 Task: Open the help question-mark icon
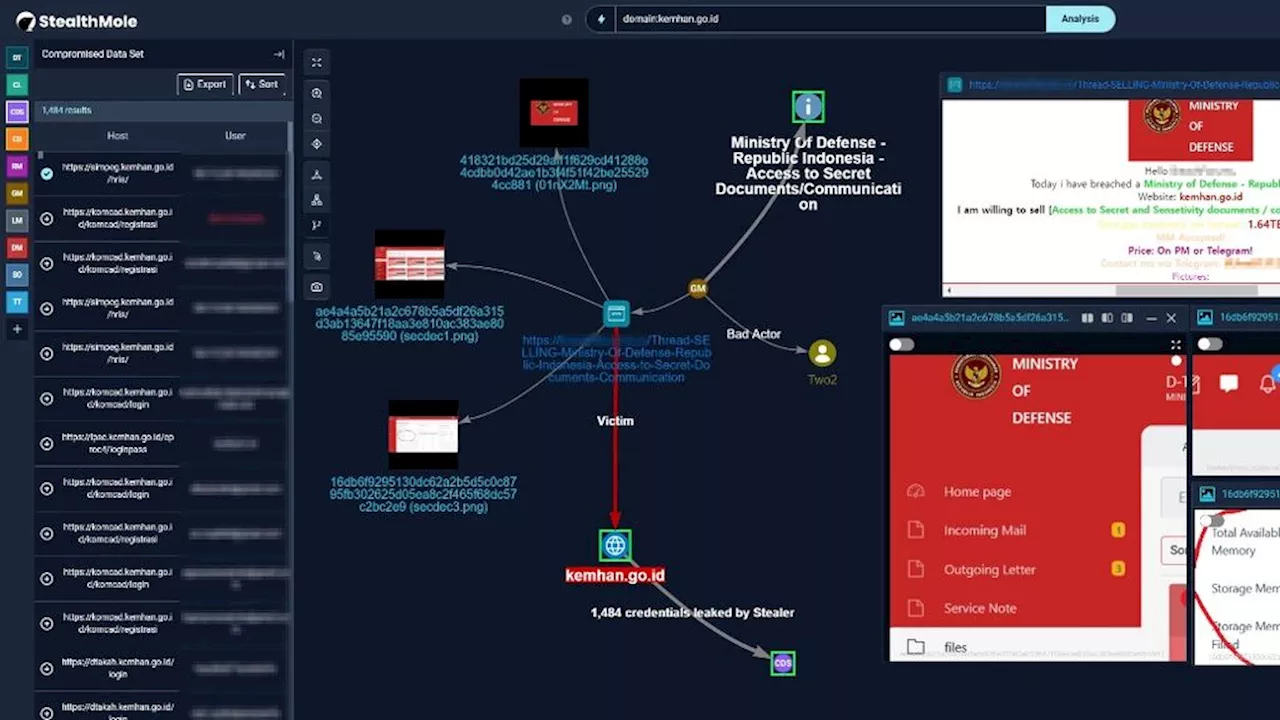(567, 19)
